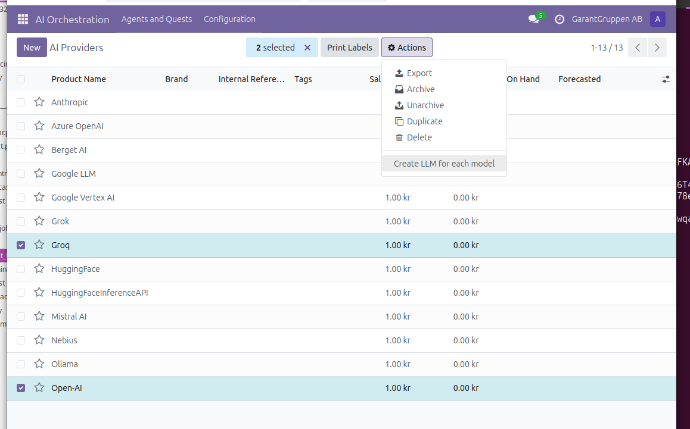The height and width of the screenshot is (429, 690).
Task: Sort by Internal Reference column header
Action: click(x=251, y=79)
